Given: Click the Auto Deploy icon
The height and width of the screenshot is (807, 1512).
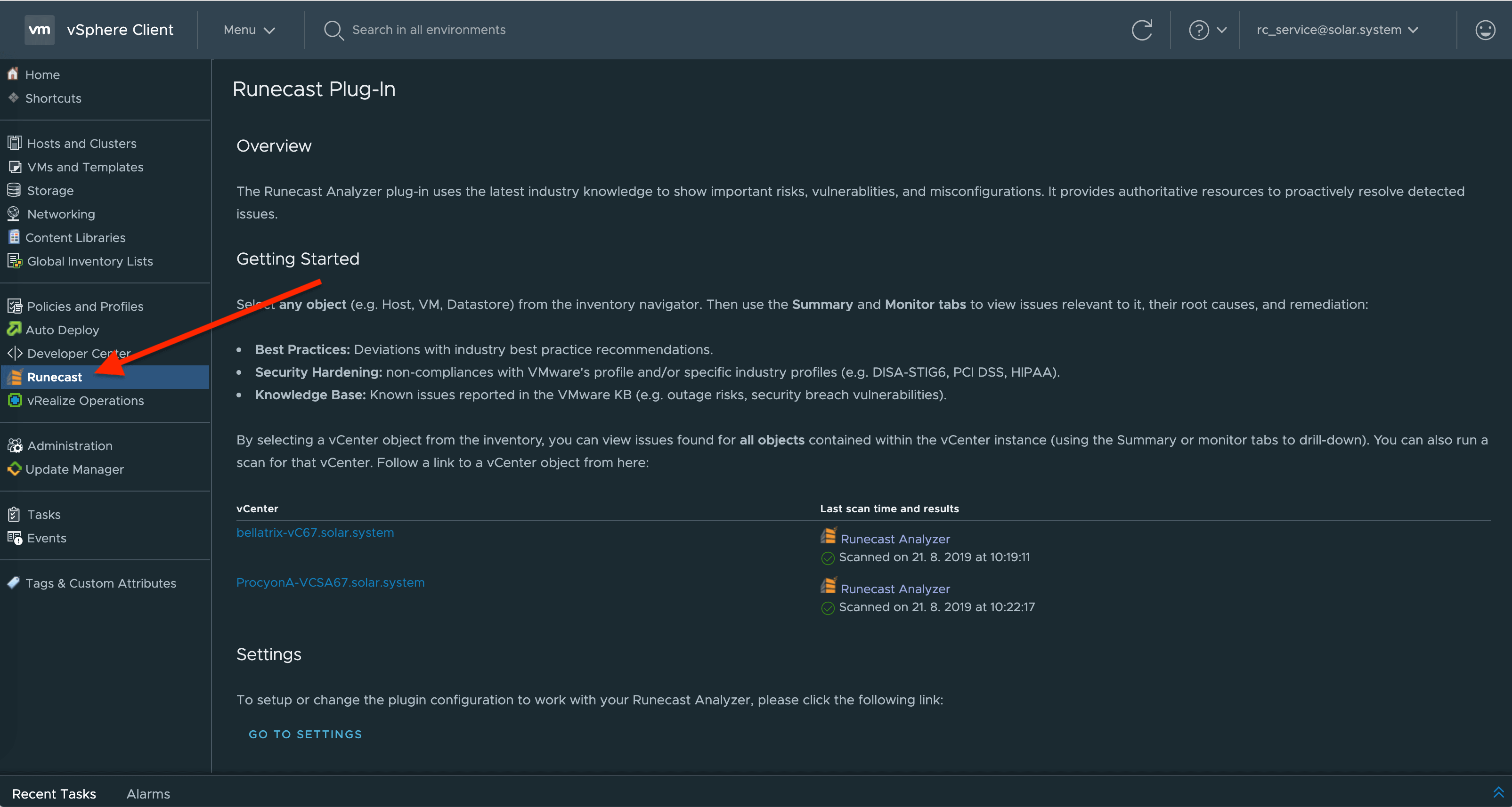Looking at the screenshot, I should coord(14,329).
